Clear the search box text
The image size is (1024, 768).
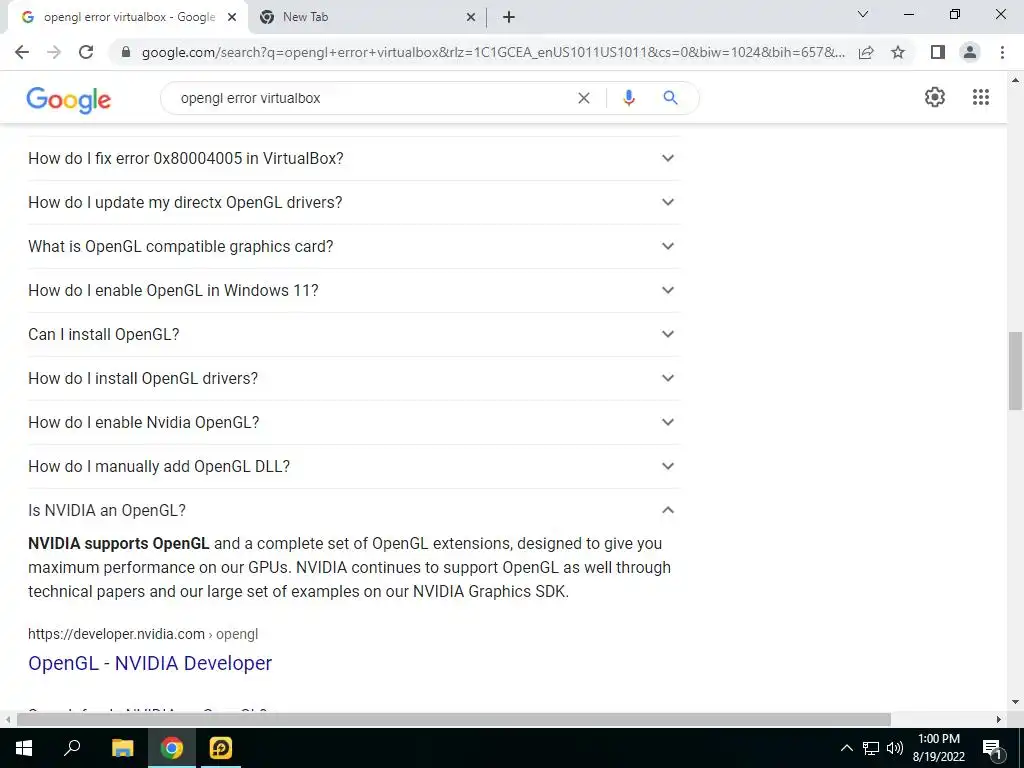point(584,98)
